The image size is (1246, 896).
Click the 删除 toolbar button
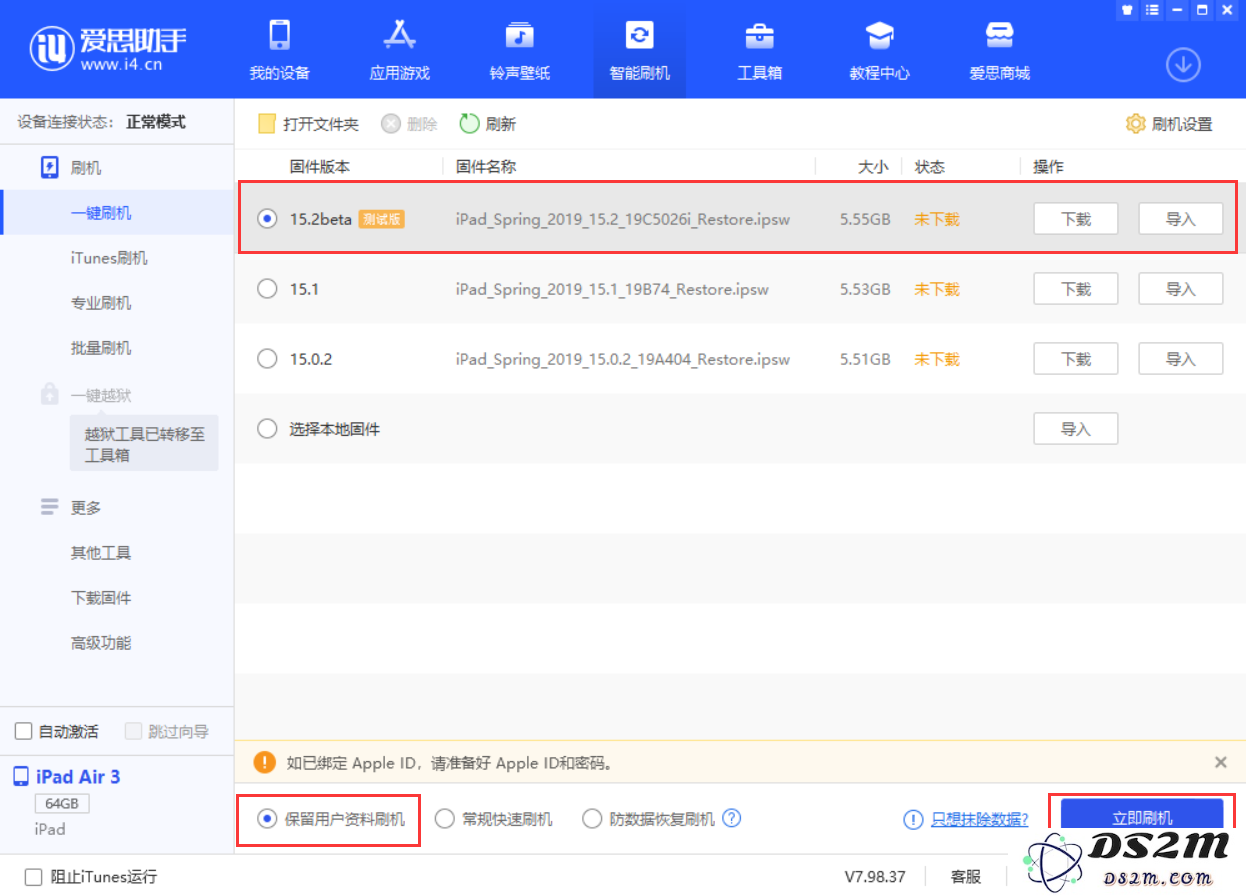pyautogui.click(x=409, y=124)
